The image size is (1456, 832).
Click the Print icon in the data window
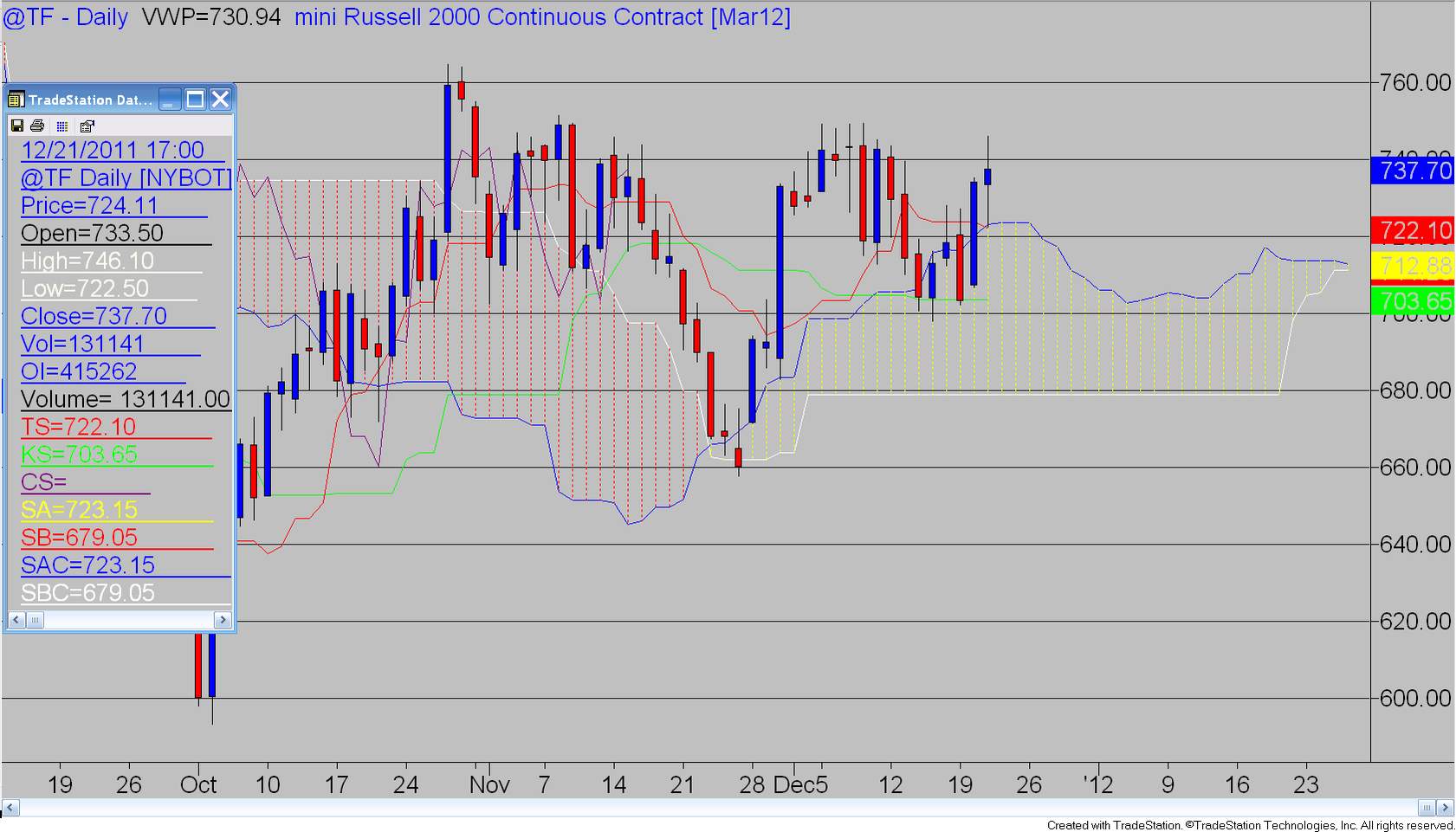pyautogui.click(x=39, y=126)
